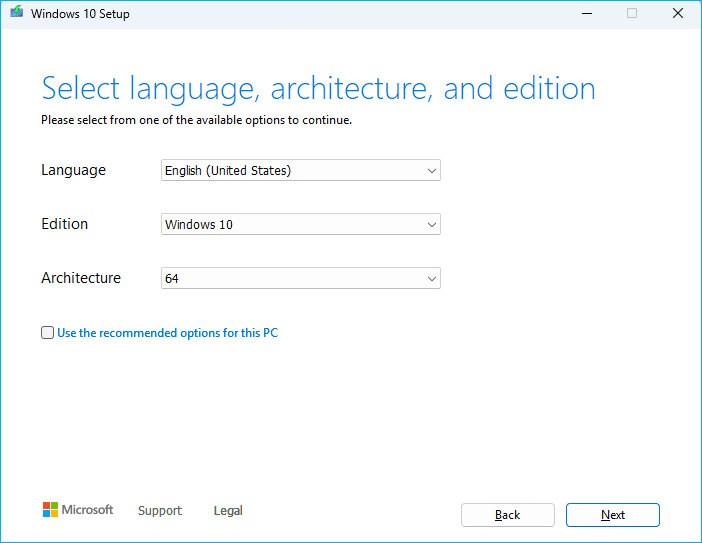Click the 'Select language, architecture, and edition' heading
Screen dimensions: 702x543
(318, 89)
